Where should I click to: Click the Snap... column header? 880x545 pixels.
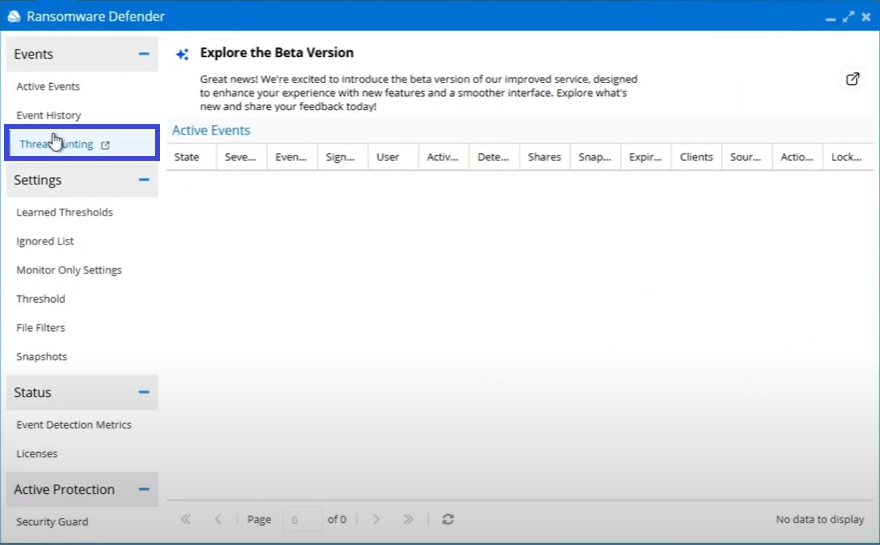pos(595,157)
